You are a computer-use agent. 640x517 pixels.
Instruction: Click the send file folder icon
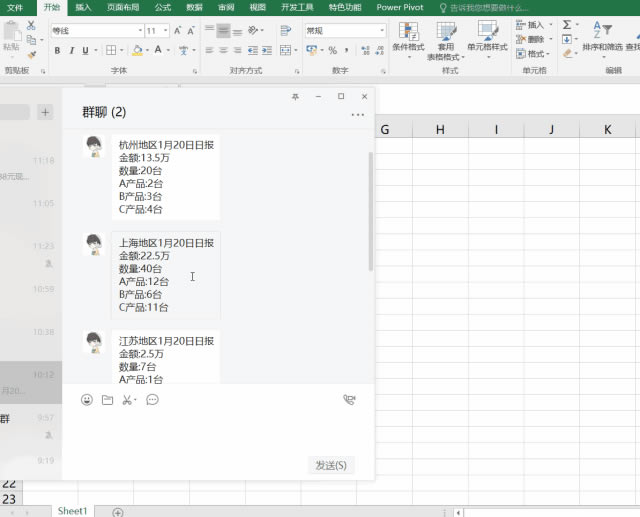[108, 400]
